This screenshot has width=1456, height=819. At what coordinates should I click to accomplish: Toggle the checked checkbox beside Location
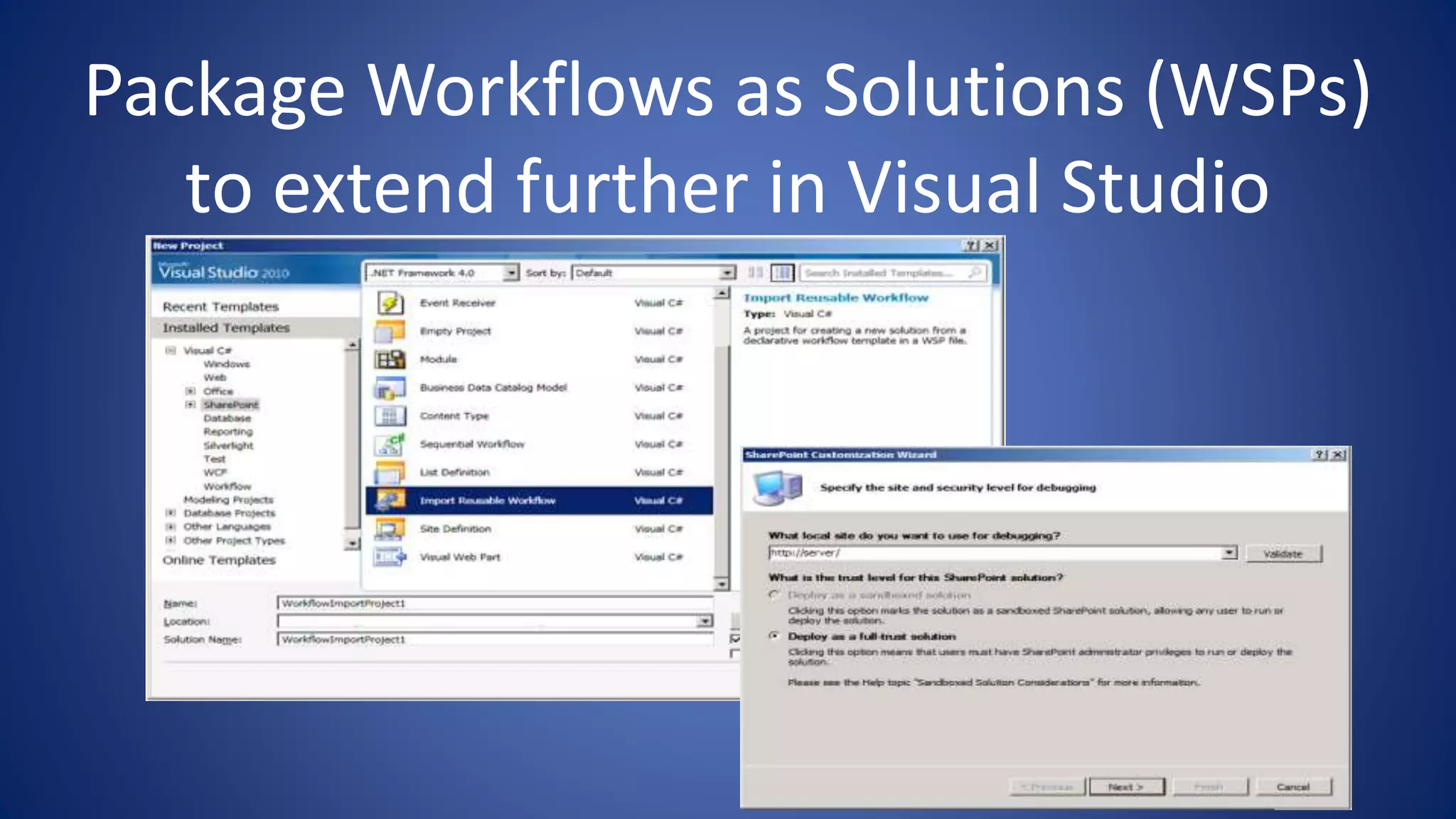tap(736, 638)
